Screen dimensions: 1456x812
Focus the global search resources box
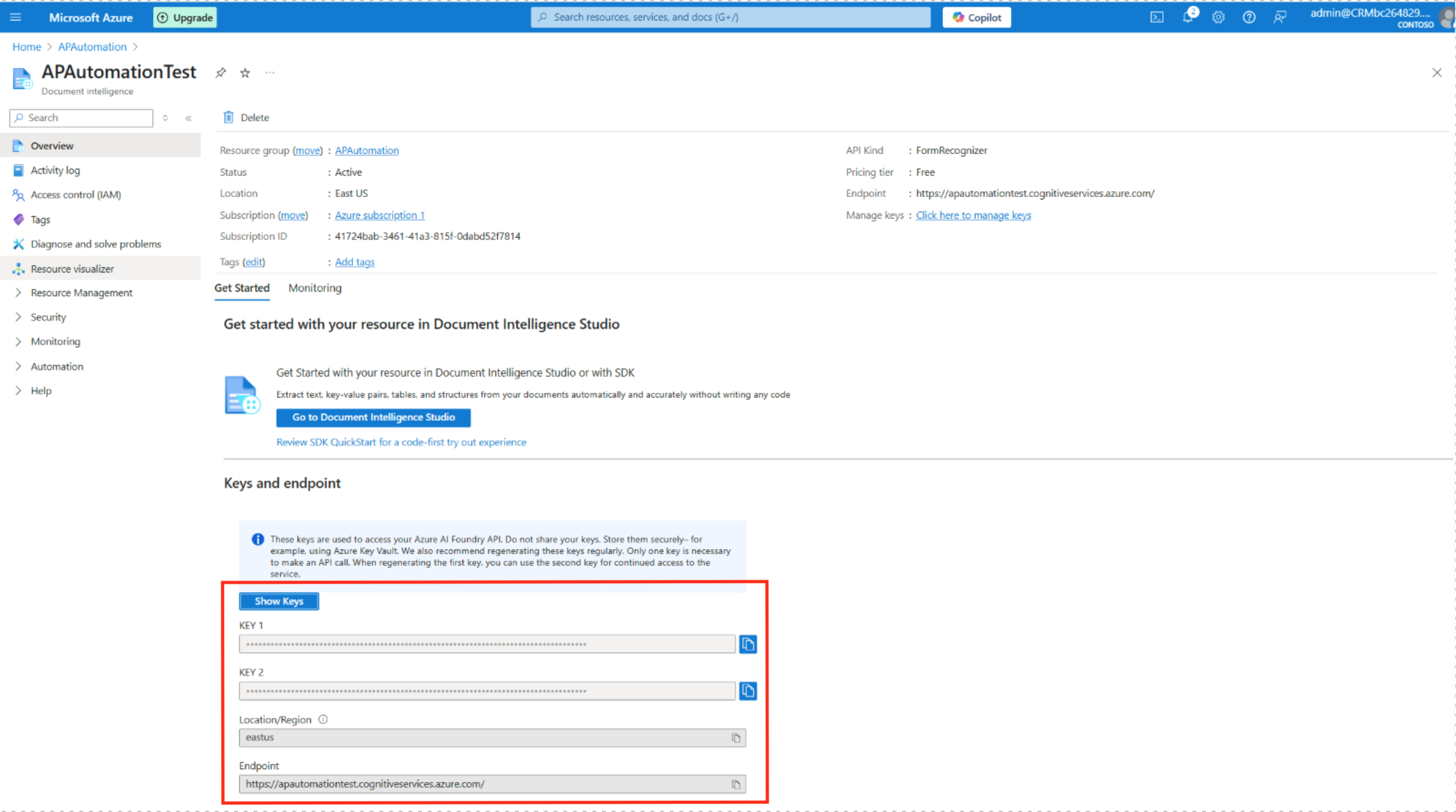point(731,17)
